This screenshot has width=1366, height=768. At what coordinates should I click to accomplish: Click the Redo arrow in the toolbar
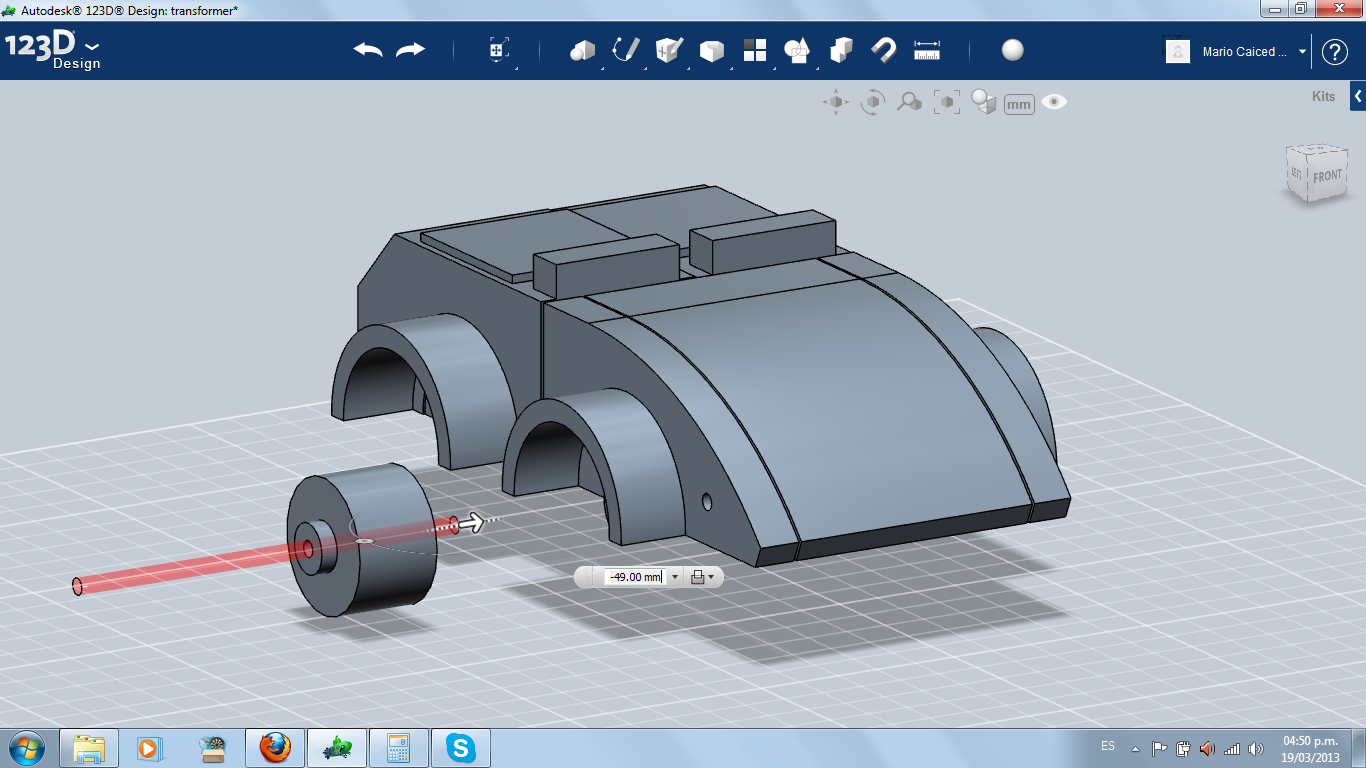[x=410, y=50]
